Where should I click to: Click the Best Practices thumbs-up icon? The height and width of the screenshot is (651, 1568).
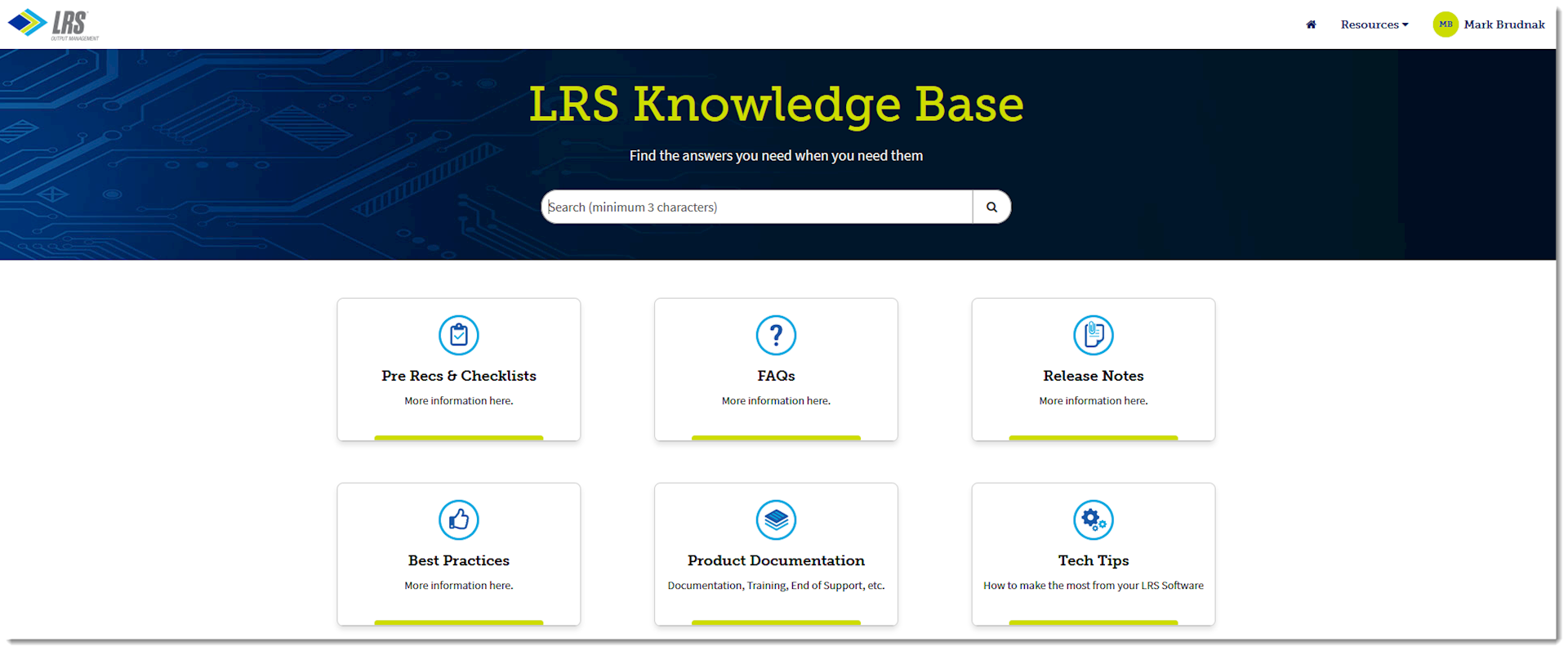pyautogui.click(x=459, y=519)
